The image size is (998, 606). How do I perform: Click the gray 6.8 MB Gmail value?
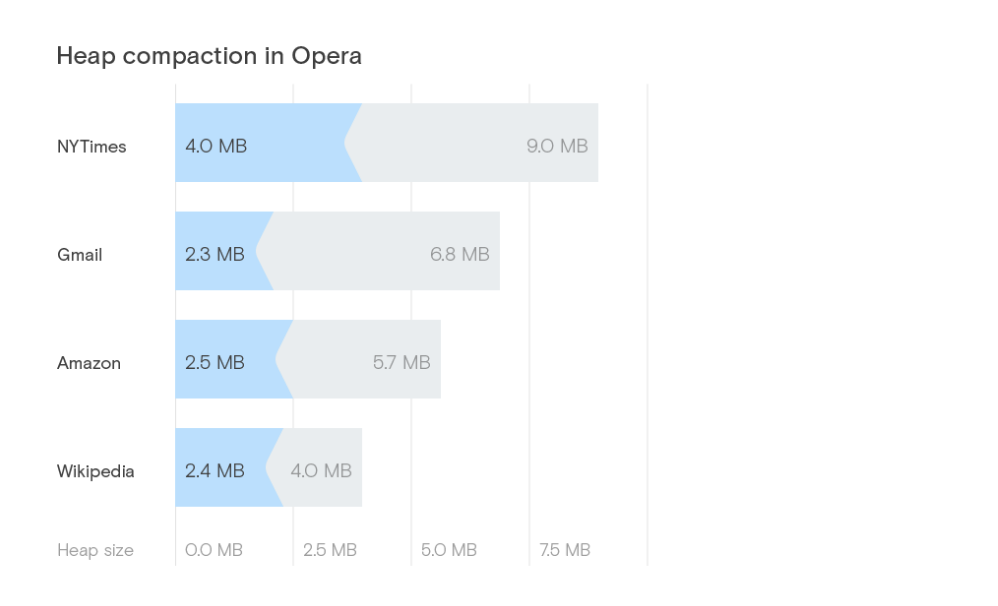pyautogui.click(x=460, y=255)
